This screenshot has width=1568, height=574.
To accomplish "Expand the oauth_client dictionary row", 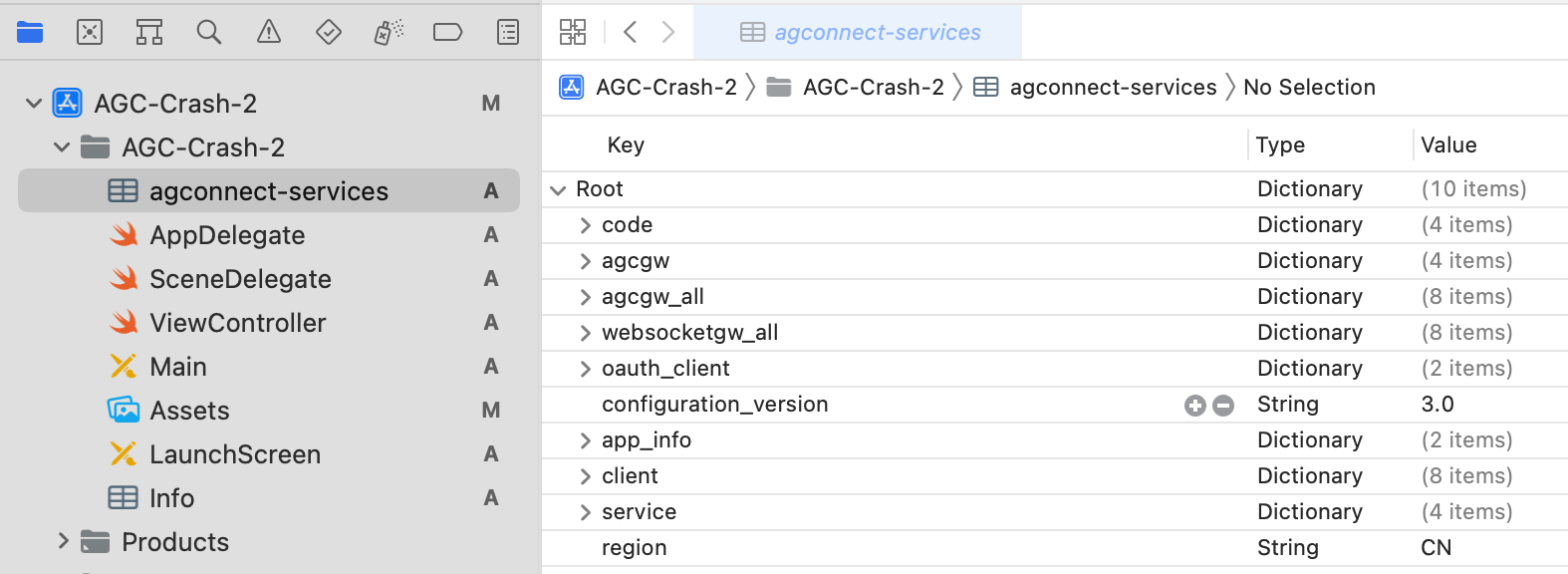I will pos(586,369).
